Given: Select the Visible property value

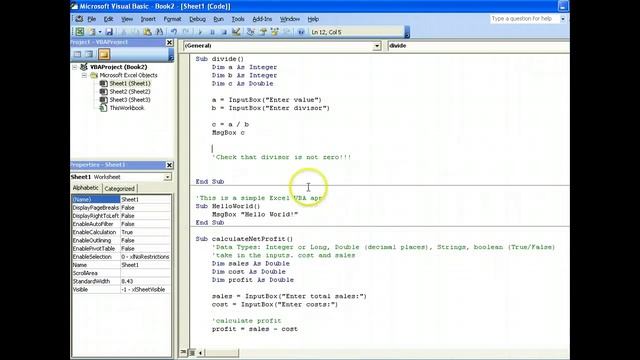Looking at the screenshot, I should tap(145, 289).
